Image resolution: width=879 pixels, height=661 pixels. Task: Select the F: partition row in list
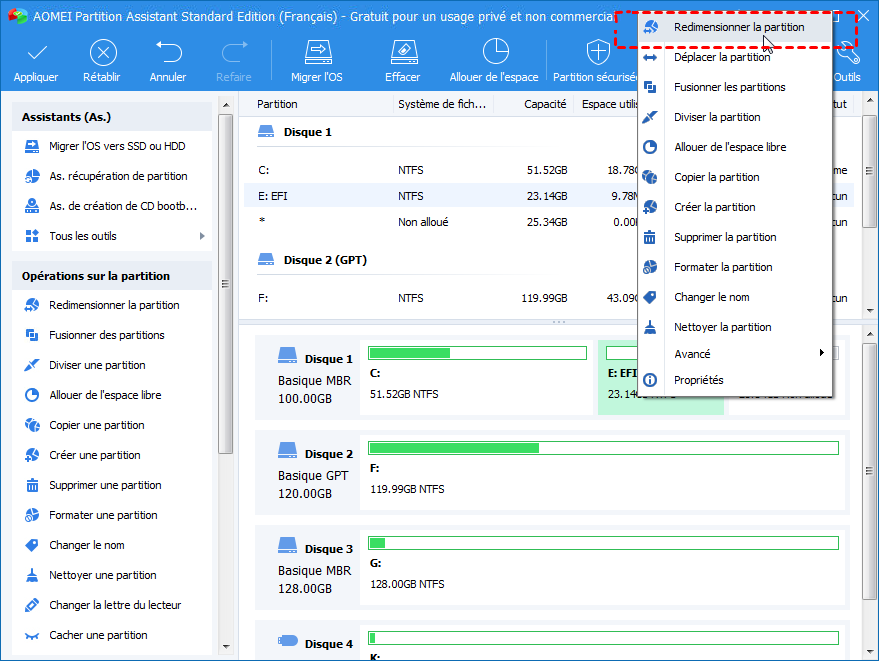point(441,298)
